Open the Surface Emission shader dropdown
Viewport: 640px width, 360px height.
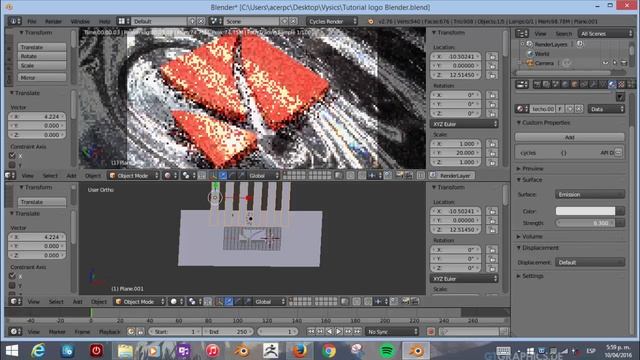pos(590,194)
